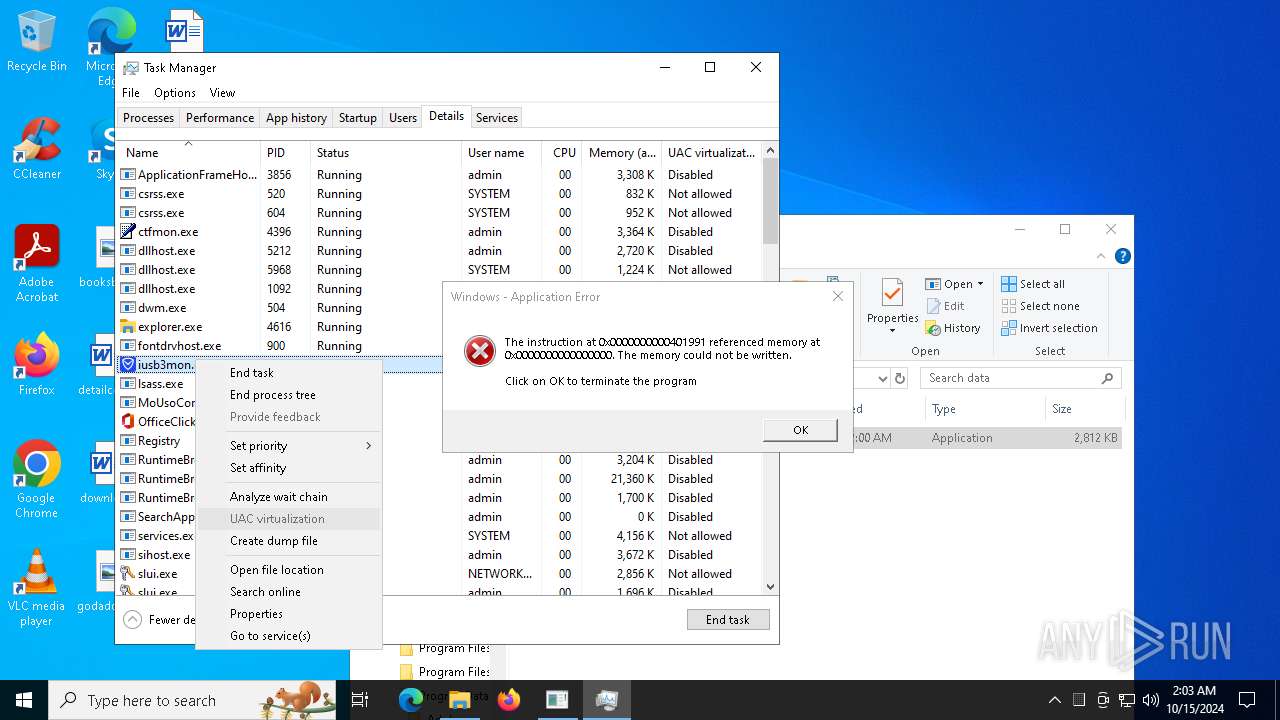Close the Application Error dialog

pyautogui.click(x=838, y=296)
